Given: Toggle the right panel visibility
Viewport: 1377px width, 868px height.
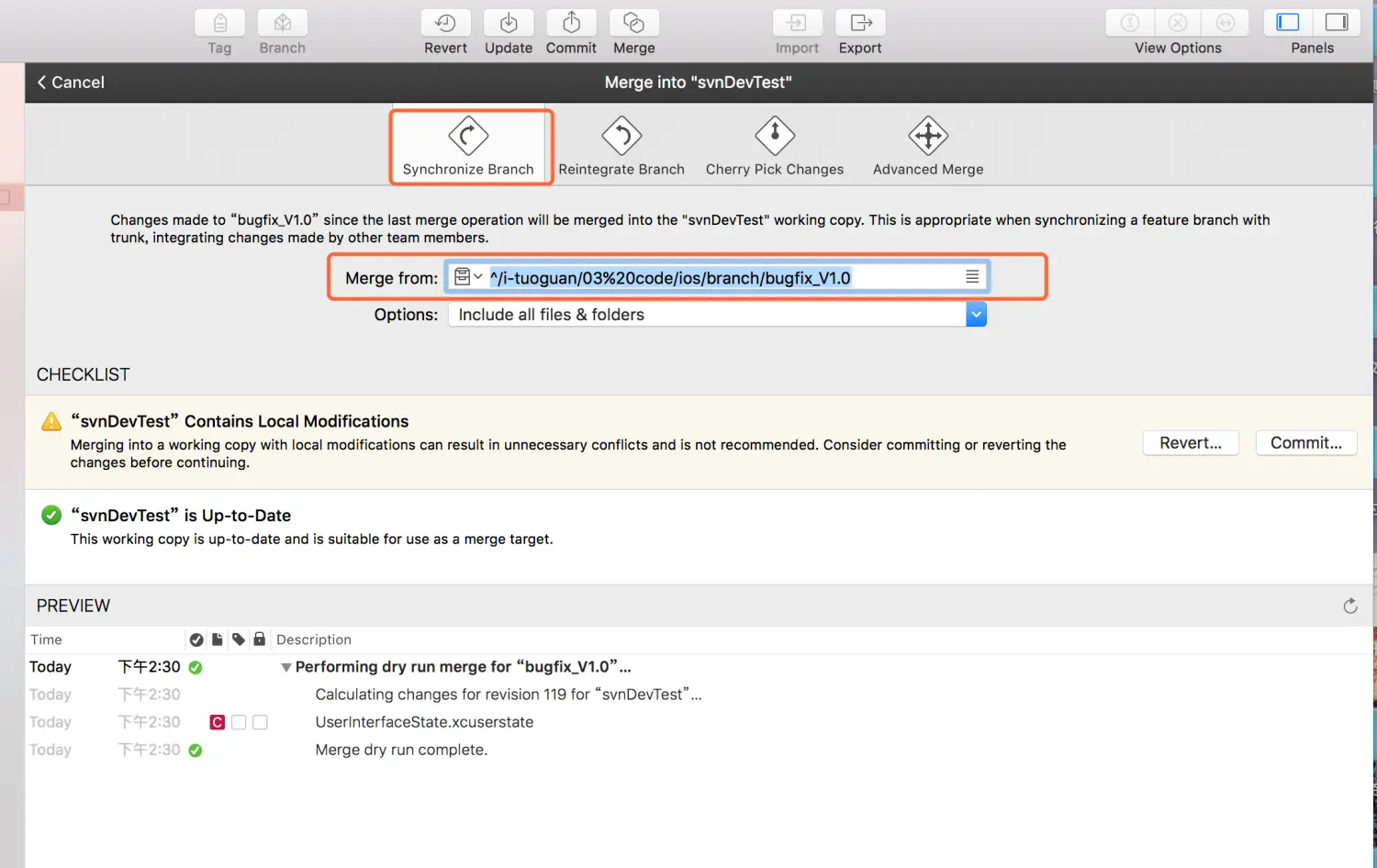Looking at the screenshot, I should pos(1337,23).
